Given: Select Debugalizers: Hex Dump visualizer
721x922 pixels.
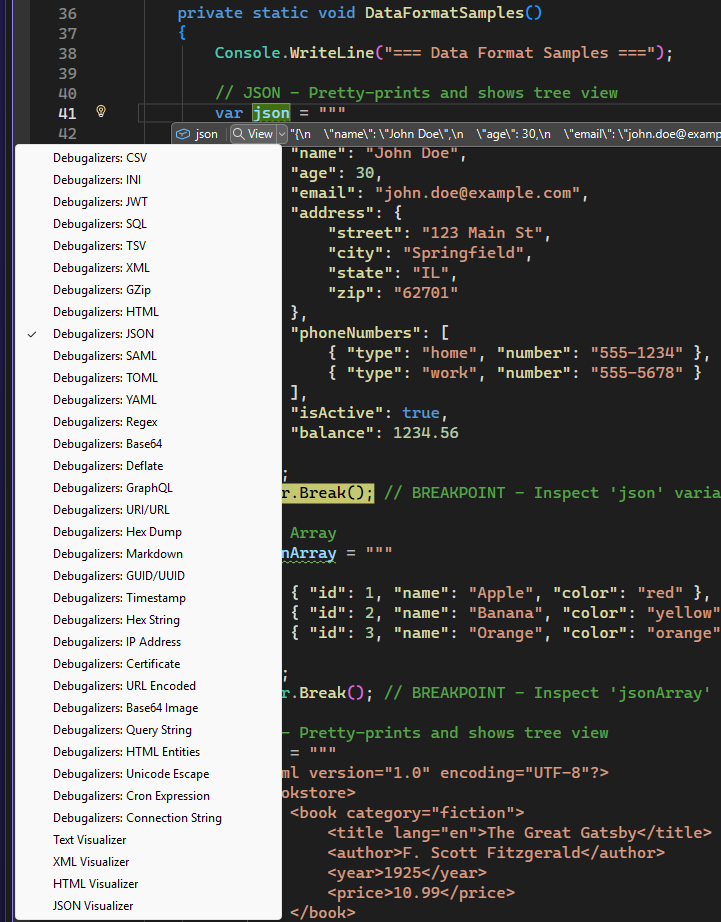Looking at the screenshot, I should tap(148, 532).
